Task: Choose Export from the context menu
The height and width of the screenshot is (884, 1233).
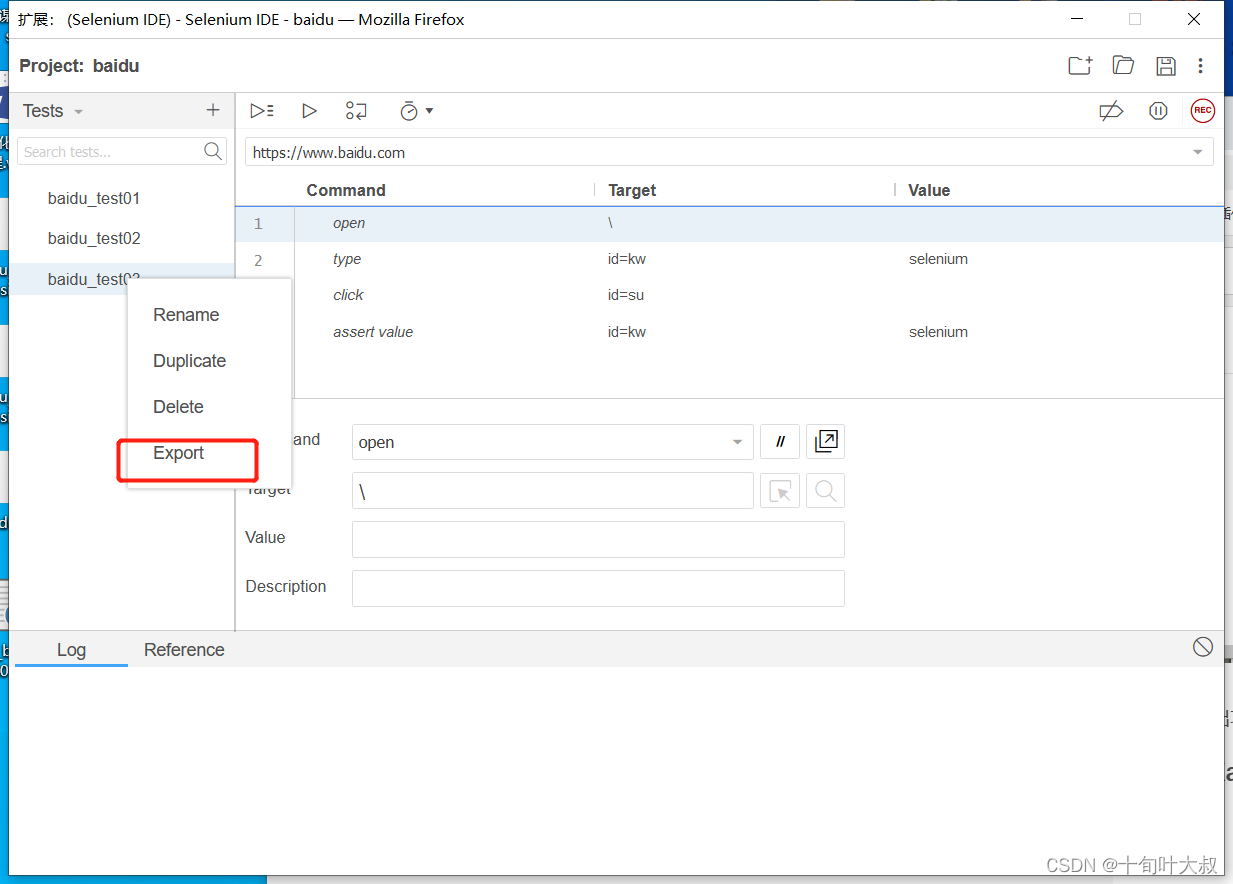Action: tap(178, 453)
